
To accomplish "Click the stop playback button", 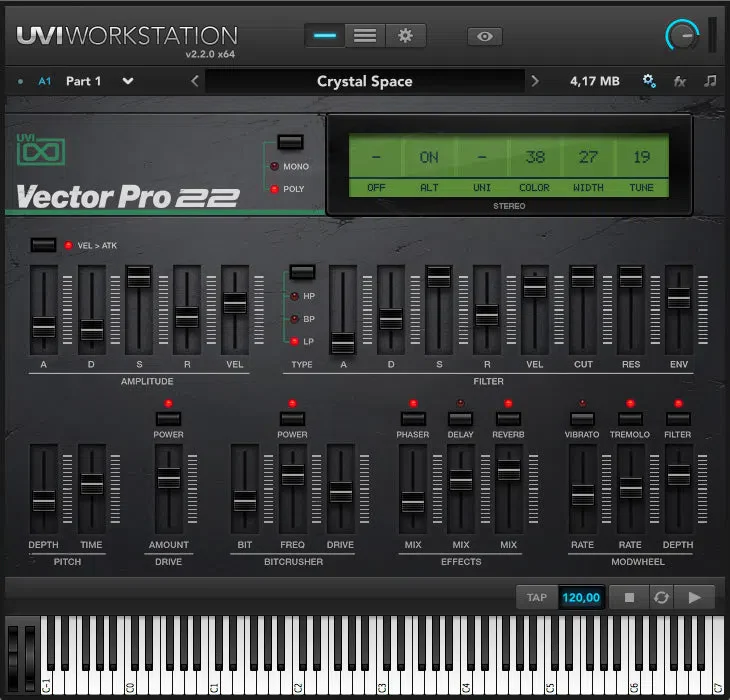I will pyautogui.click(x=629, y=597).
